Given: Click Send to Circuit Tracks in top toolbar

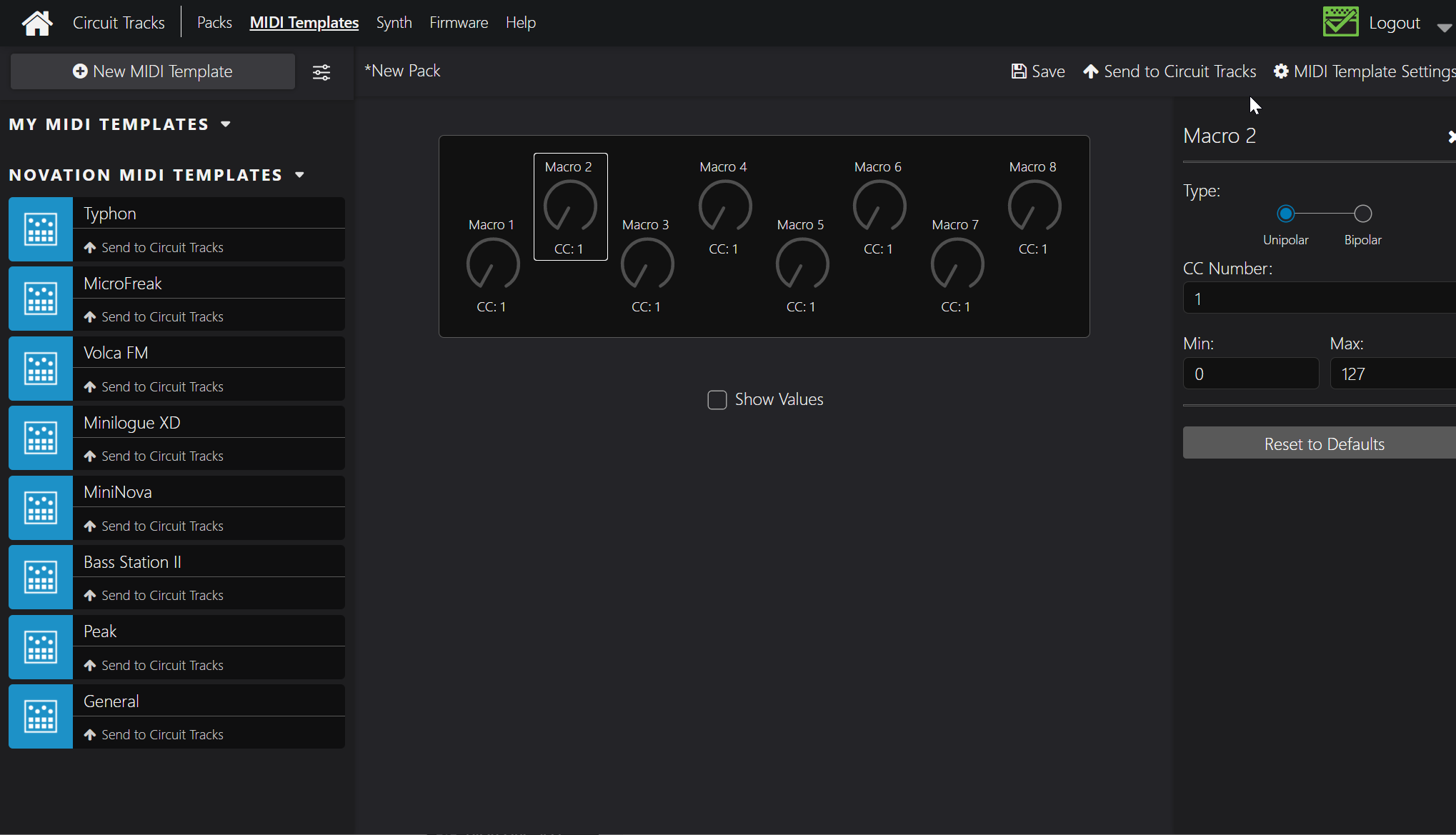Looking at the screenshot, I should tap(1170, 71).
